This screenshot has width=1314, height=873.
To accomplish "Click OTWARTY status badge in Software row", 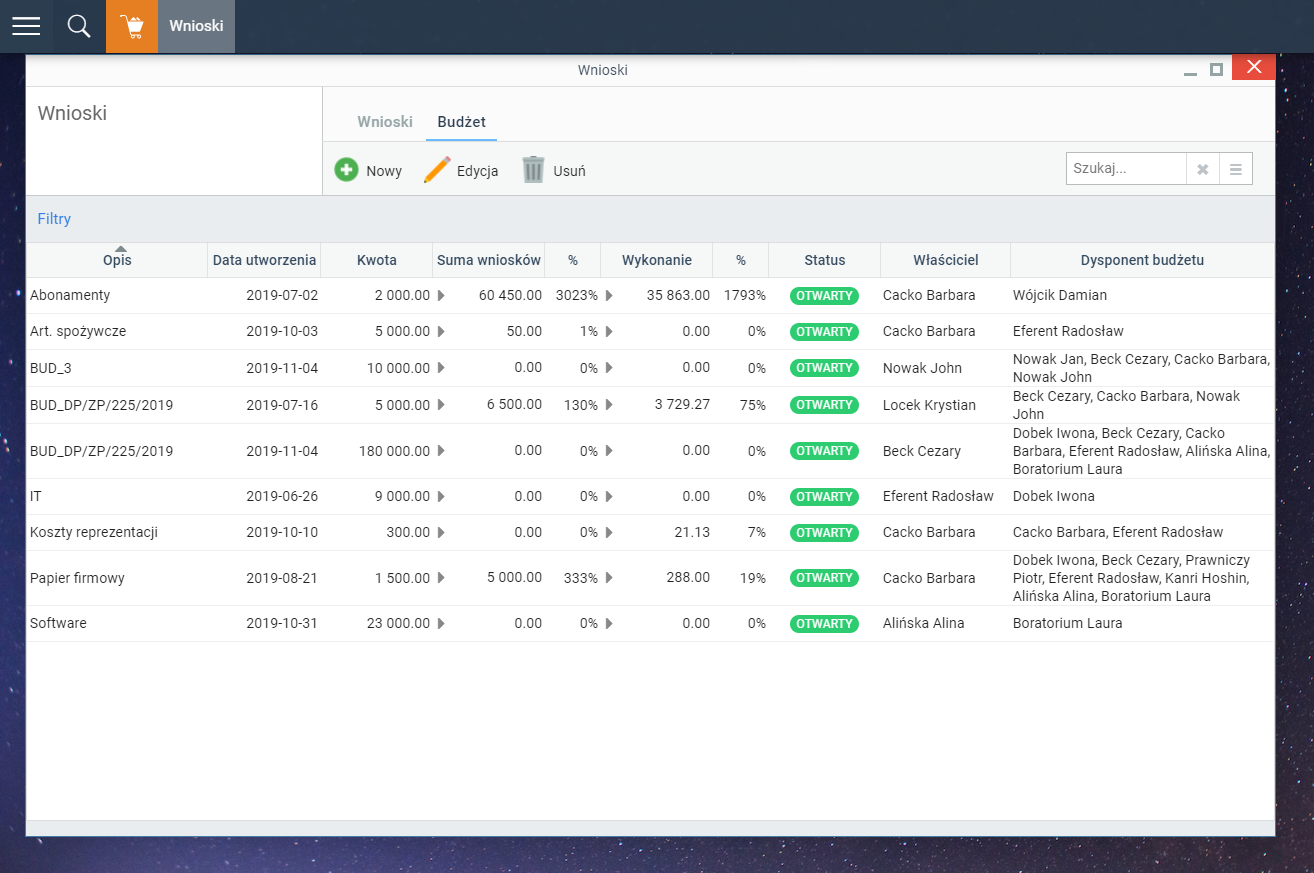I will point(825,623).
